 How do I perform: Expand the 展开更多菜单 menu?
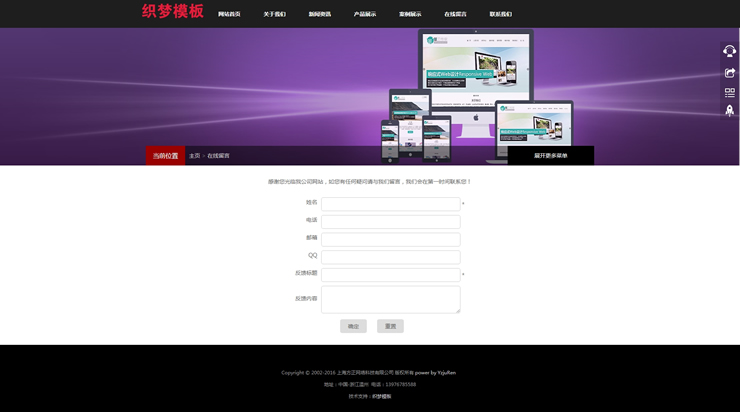pyautogui.click(x=550, y=156)
